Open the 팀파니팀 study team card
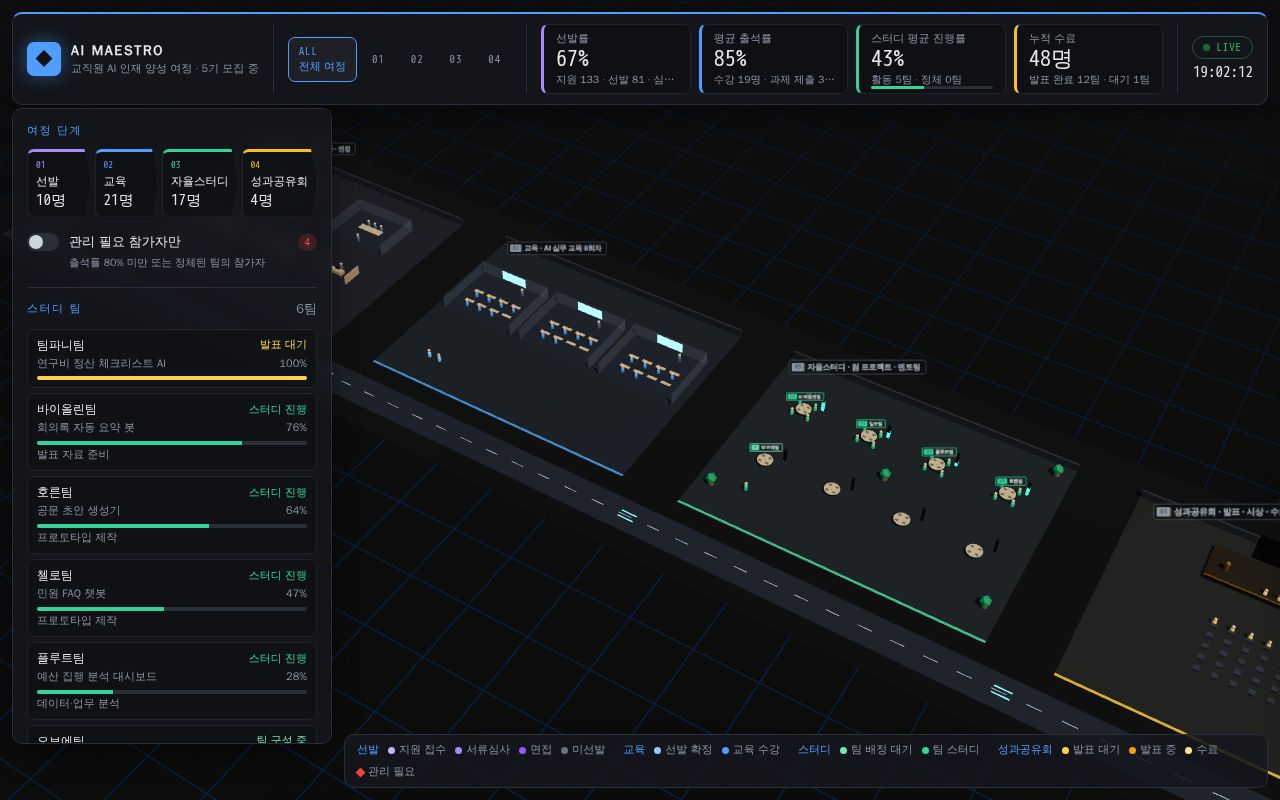The image size is (1280, 800). (172, 358)
